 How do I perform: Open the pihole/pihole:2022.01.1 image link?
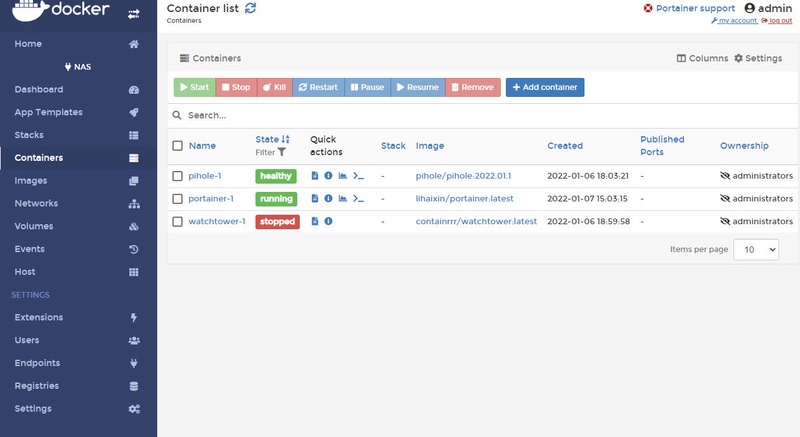[463, 176]
